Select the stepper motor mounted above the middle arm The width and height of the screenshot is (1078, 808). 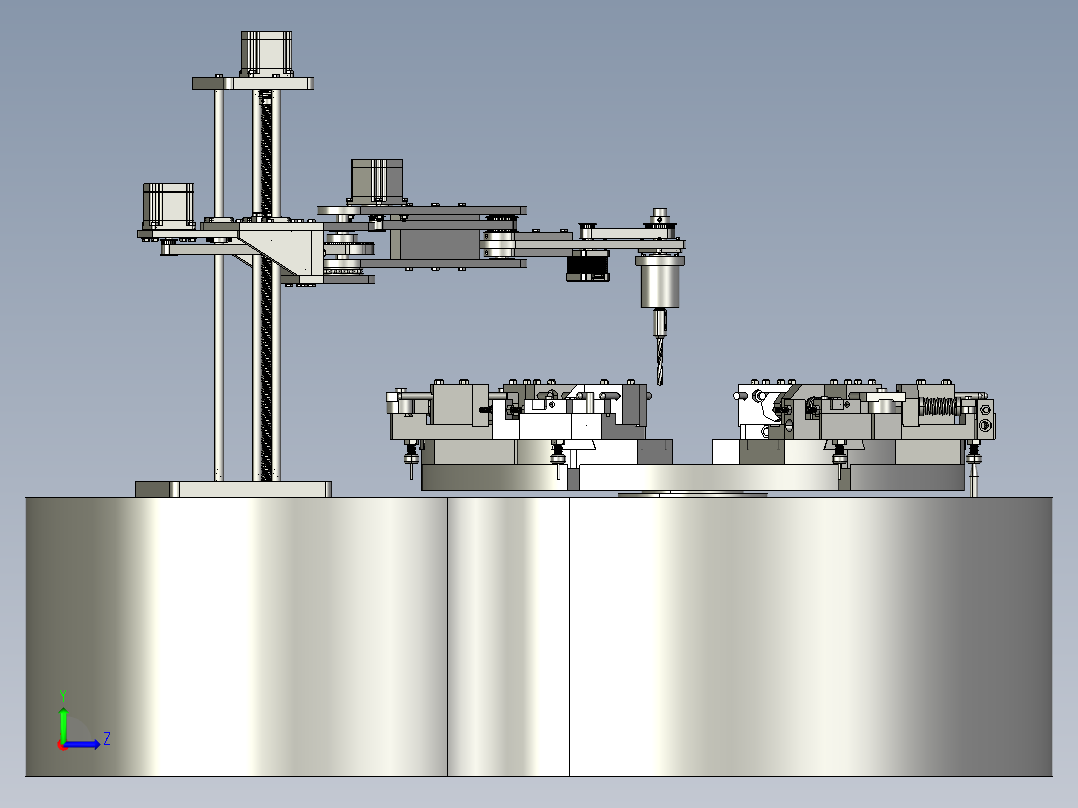pyautogui.click(x=377, y=181)
